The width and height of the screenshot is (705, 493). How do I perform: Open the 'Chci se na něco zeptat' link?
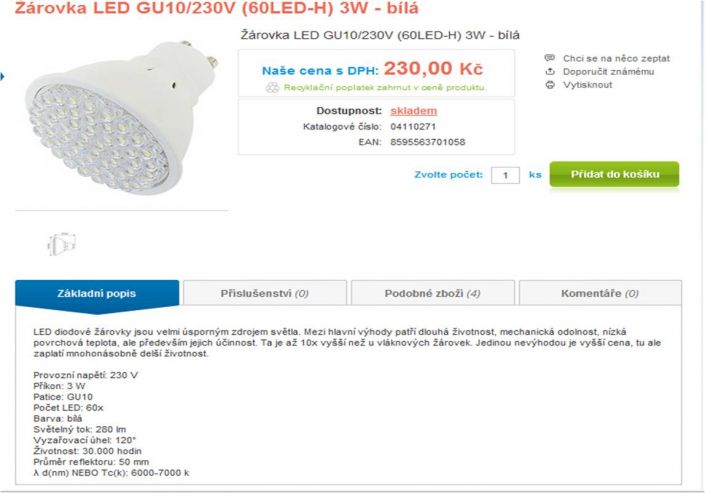pyautogui.click(x=616, y=58)
